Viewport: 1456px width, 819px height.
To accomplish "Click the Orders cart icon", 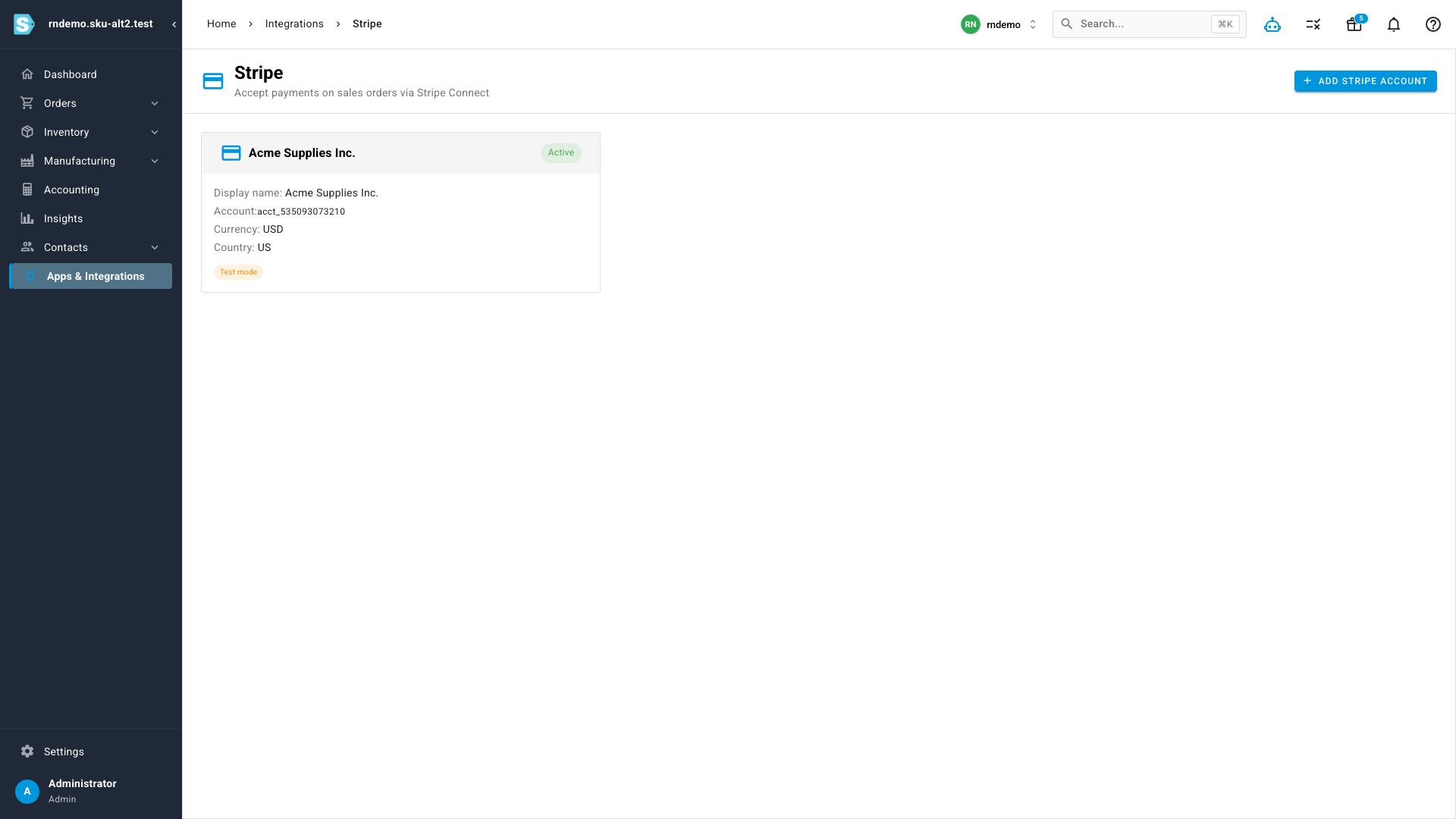I will click(x=27, y=103).
